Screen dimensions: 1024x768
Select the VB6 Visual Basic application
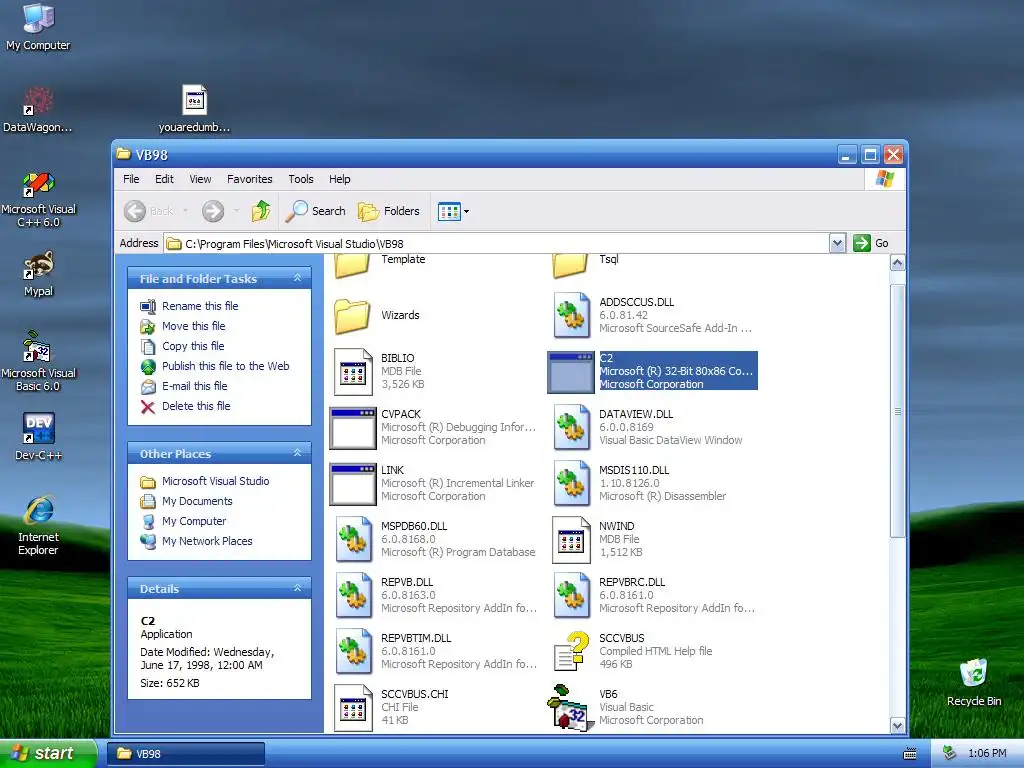click(626, 708)
